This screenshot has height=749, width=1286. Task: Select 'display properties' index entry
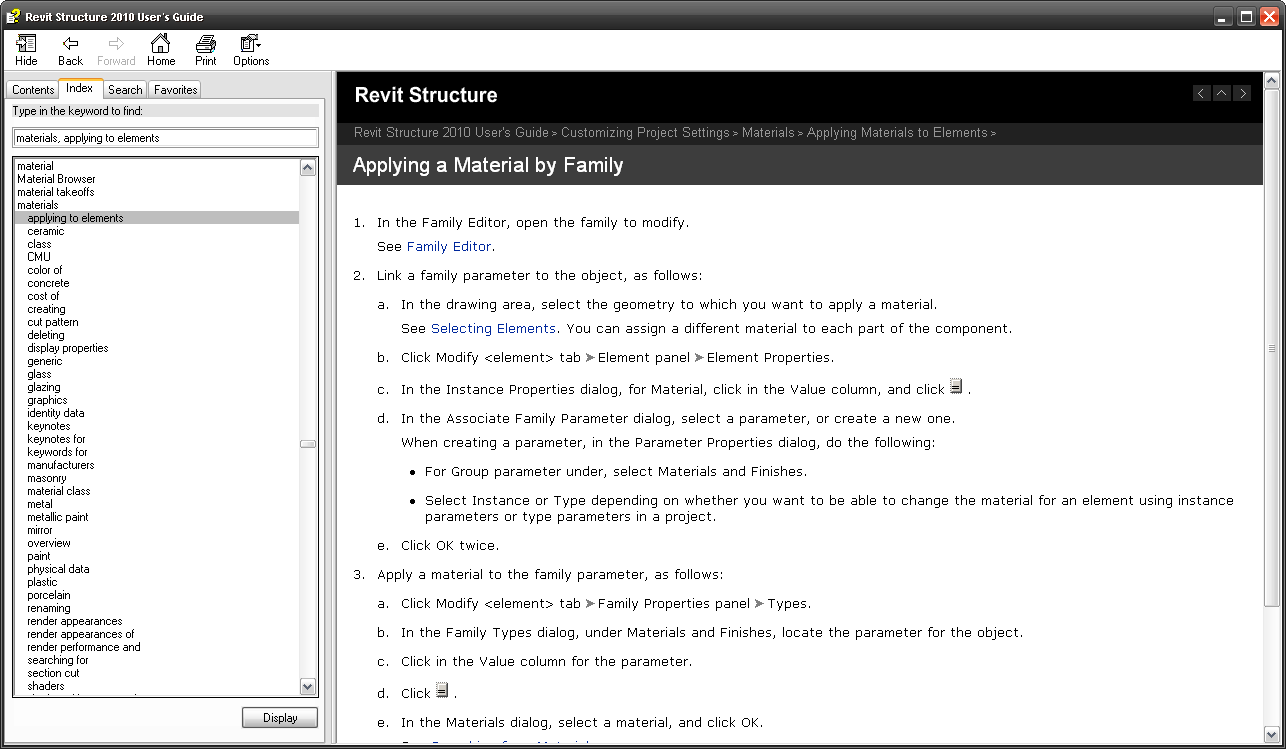pos(68,348)
